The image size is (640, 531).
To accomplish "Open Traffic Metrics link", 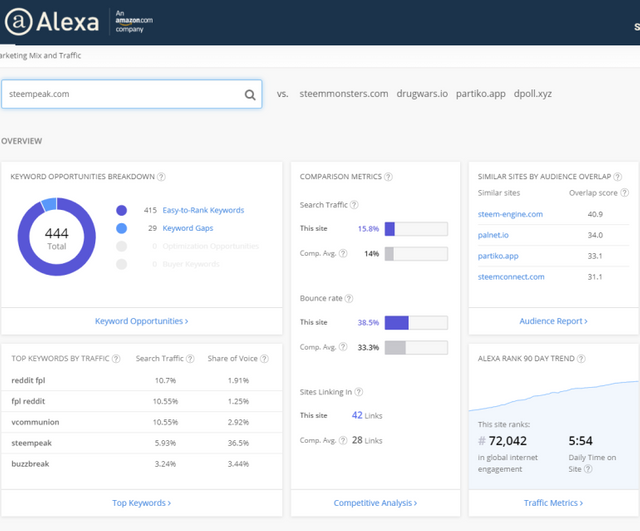I will click(553, 503).
